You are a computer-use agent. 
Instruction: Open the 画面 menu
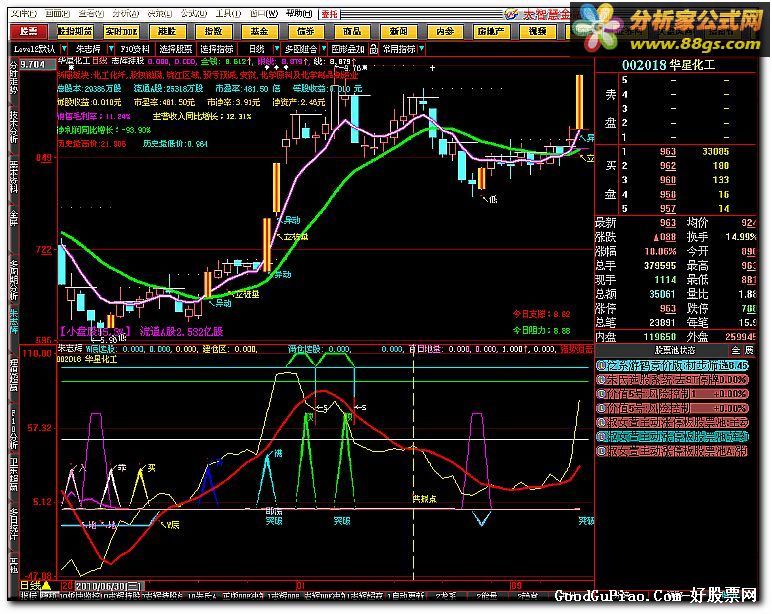[x=58, y=14]
